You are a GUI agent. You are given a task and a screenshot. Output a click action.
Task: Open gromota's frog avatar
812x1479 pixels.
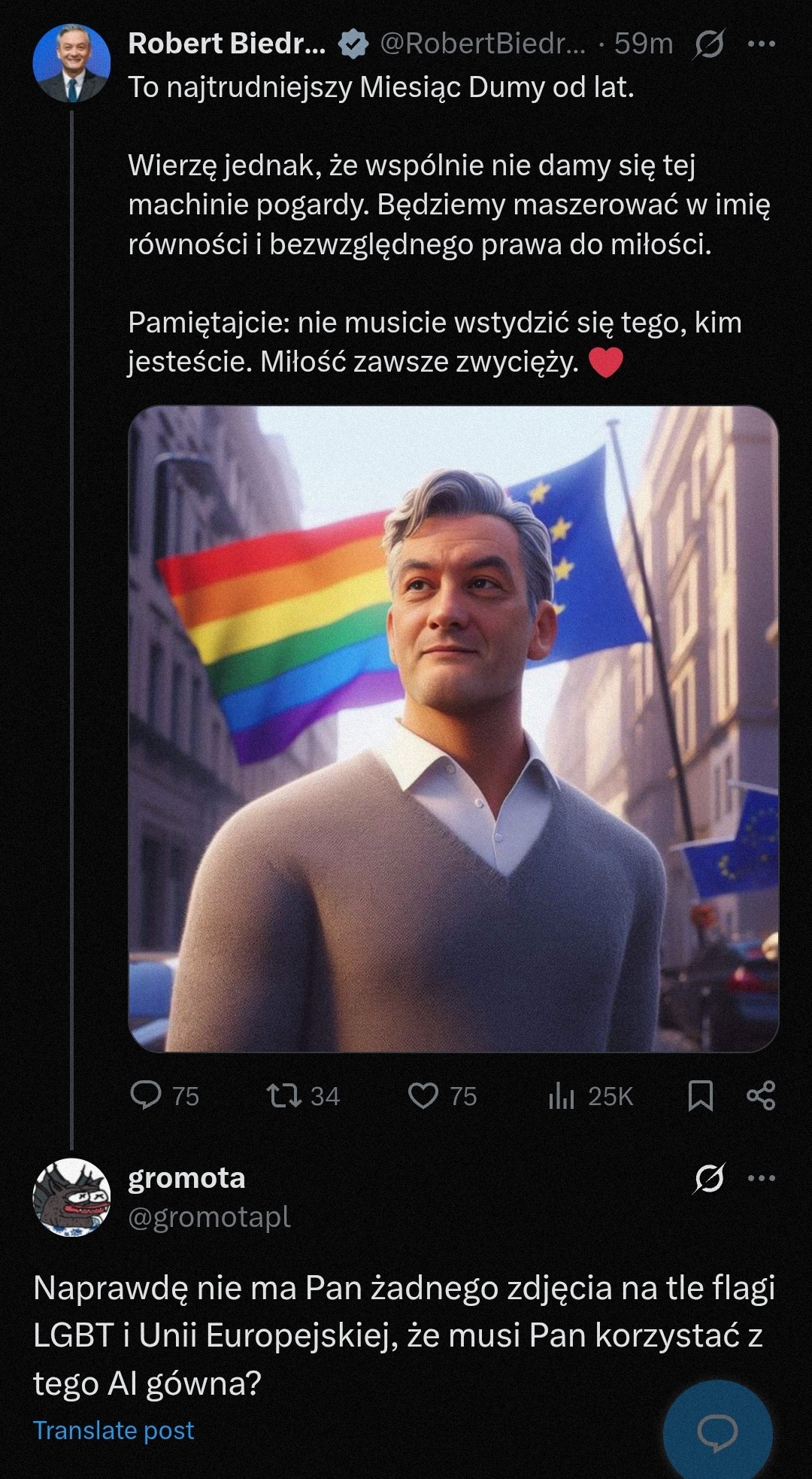(x=71, y=1197)
